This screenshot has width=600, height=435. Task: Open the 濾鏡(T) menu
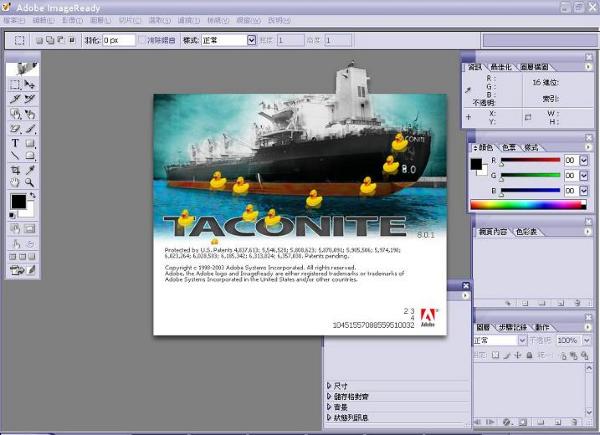tap(189, 20)
